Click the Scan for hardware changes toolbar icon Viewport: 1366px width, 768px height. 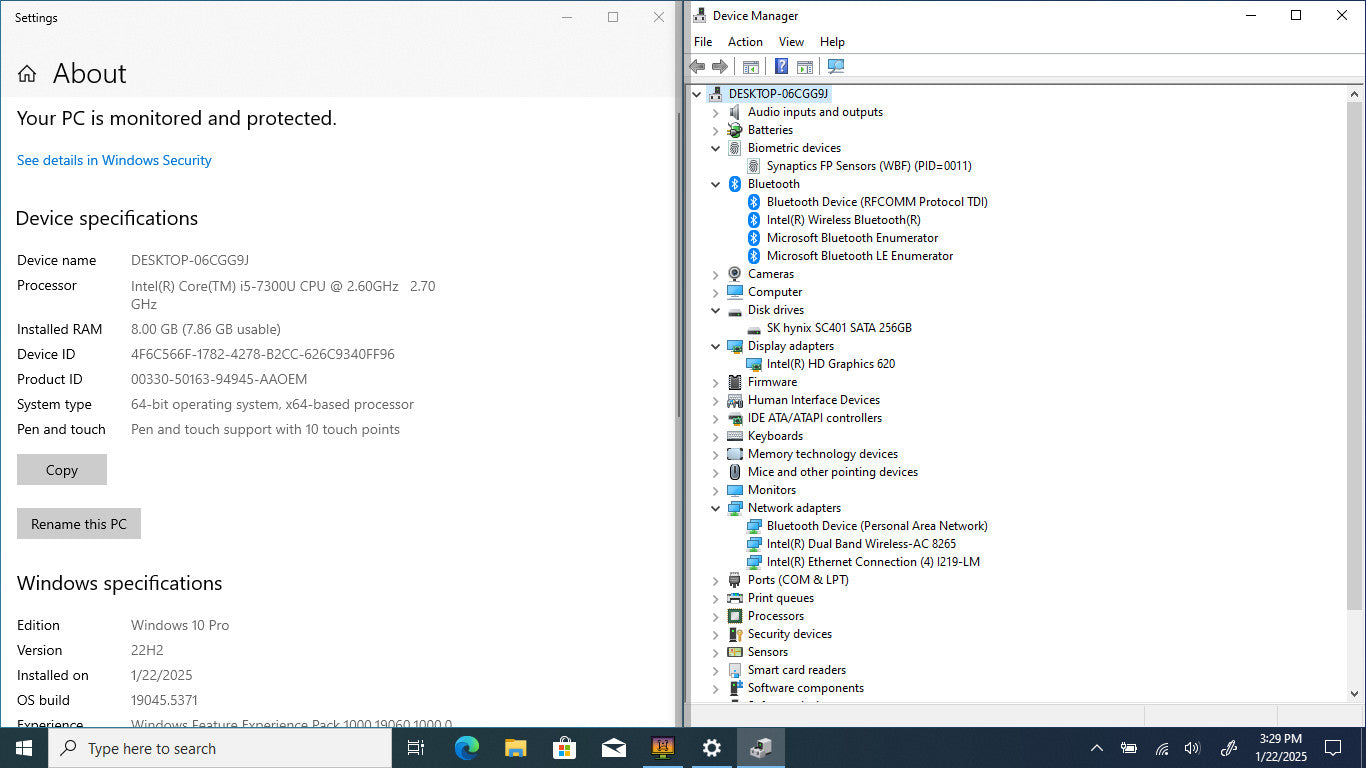pos(836,67)
